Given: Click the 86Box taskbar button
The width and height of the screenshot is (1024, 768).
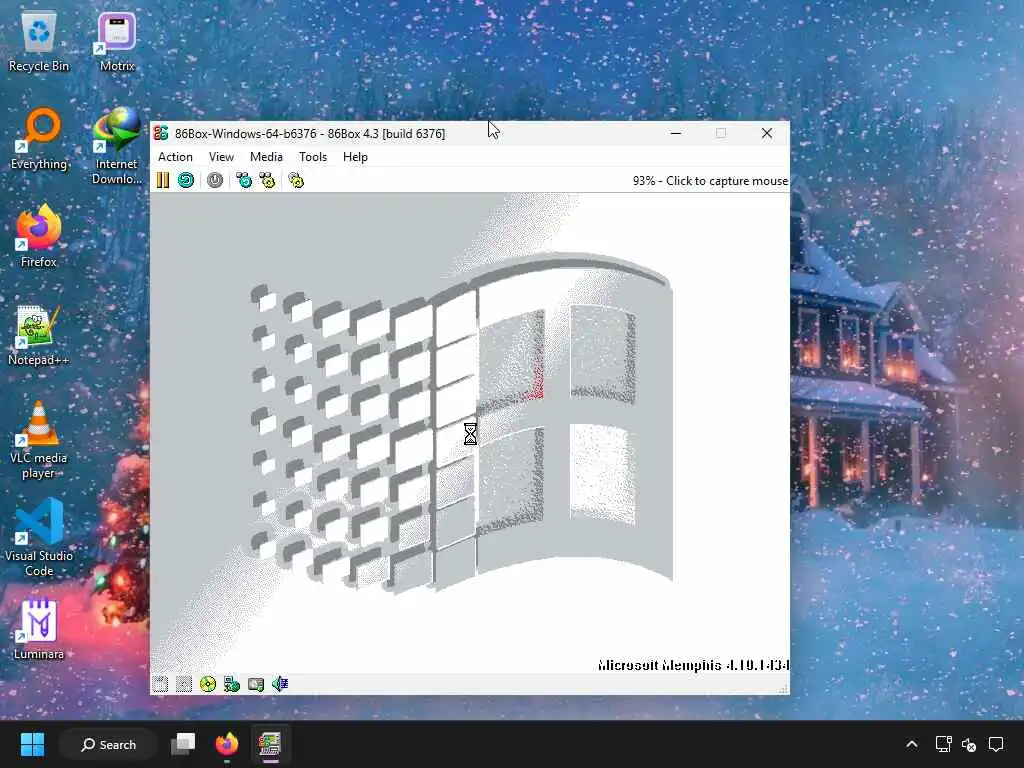Looking at the screenshot, I should click(270, 744).
